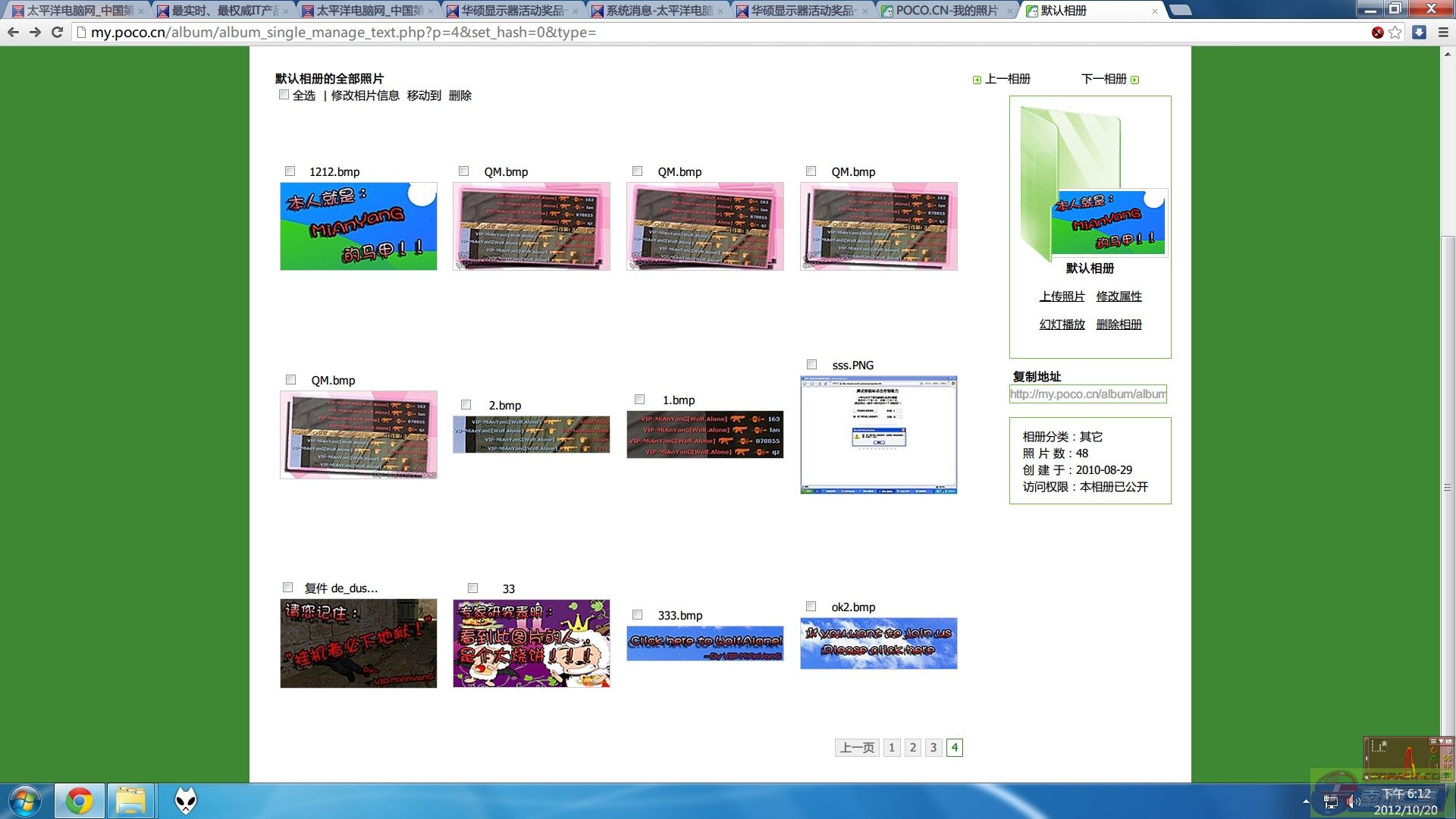This screenshot has height=819, width=1456.
Task: Check the checkbox beside sss.PNG
Action: coord(811,363)
